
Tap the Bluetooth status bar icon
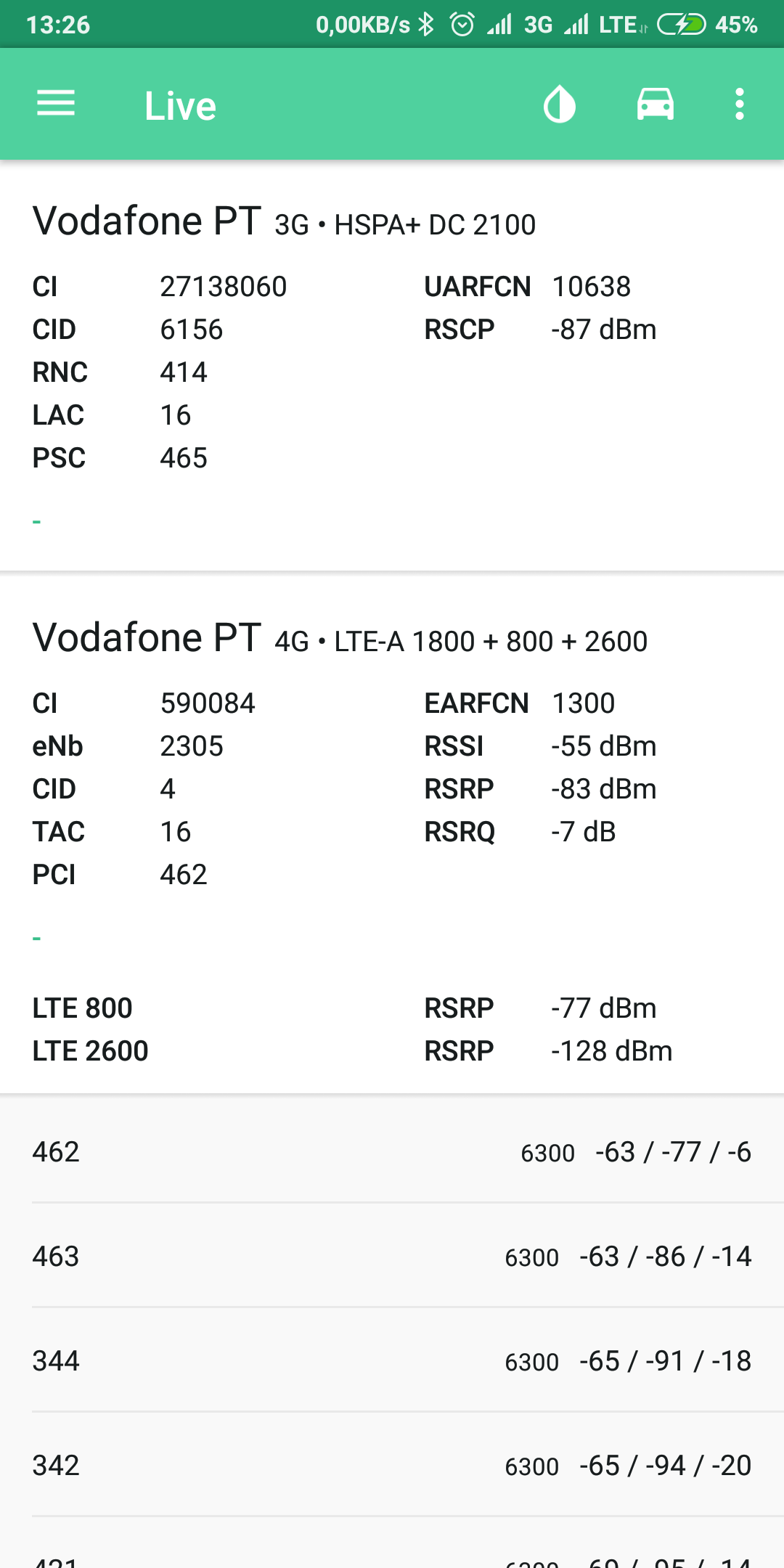tap(426, 25)
